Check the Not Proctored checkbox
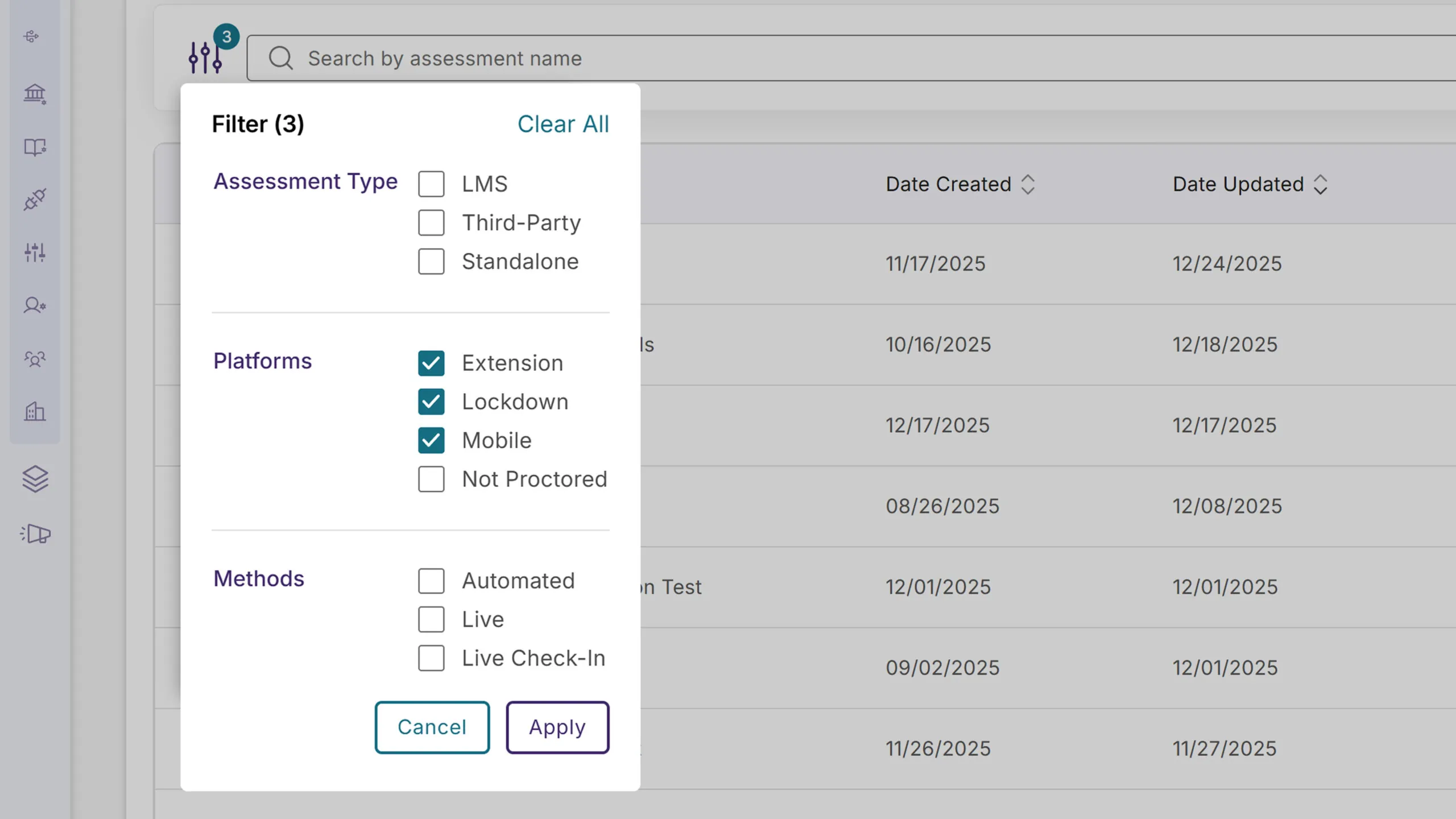 tap(431, 479)
